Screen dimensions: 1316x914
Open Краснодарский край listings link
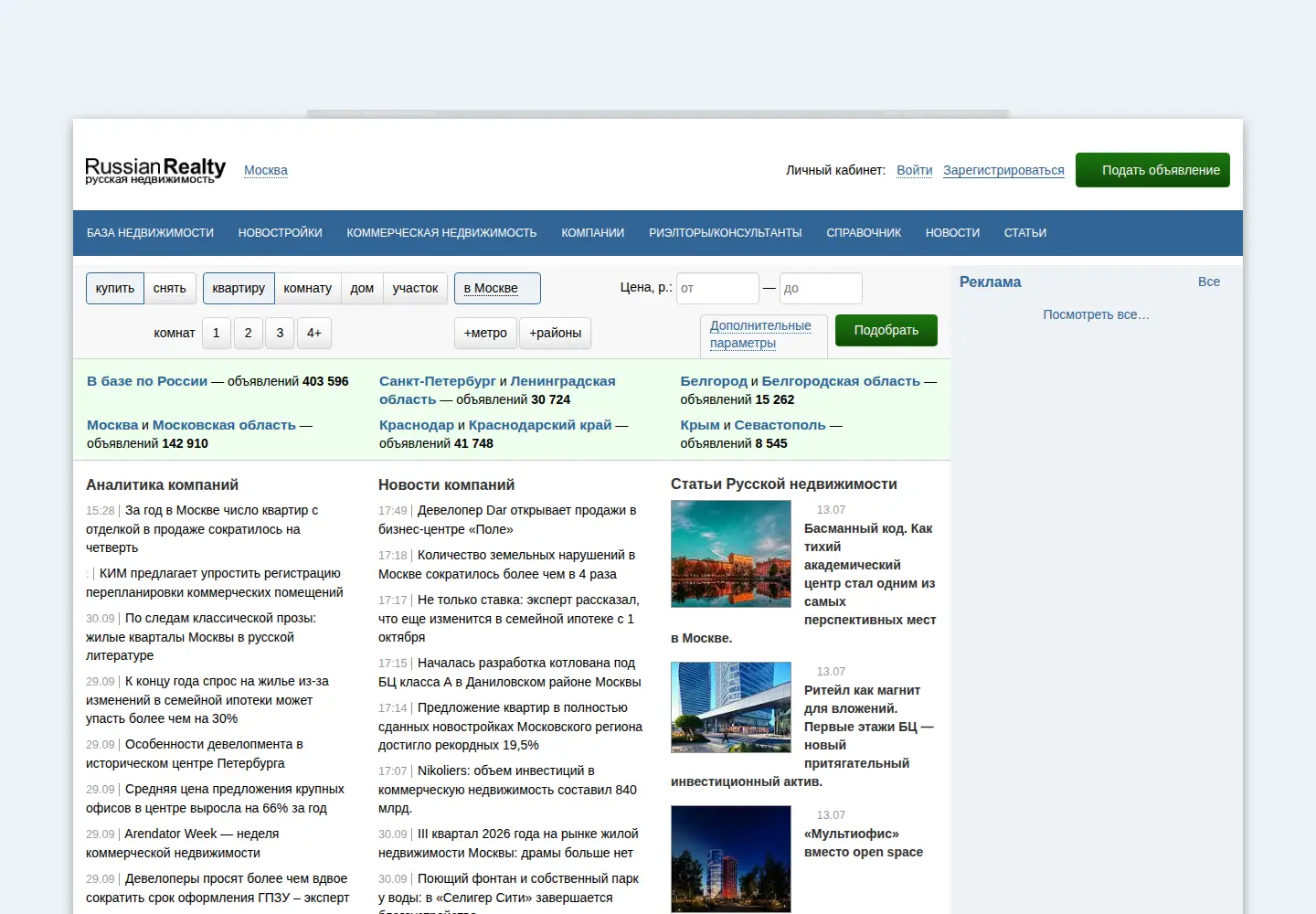click(x=540, y=425)
